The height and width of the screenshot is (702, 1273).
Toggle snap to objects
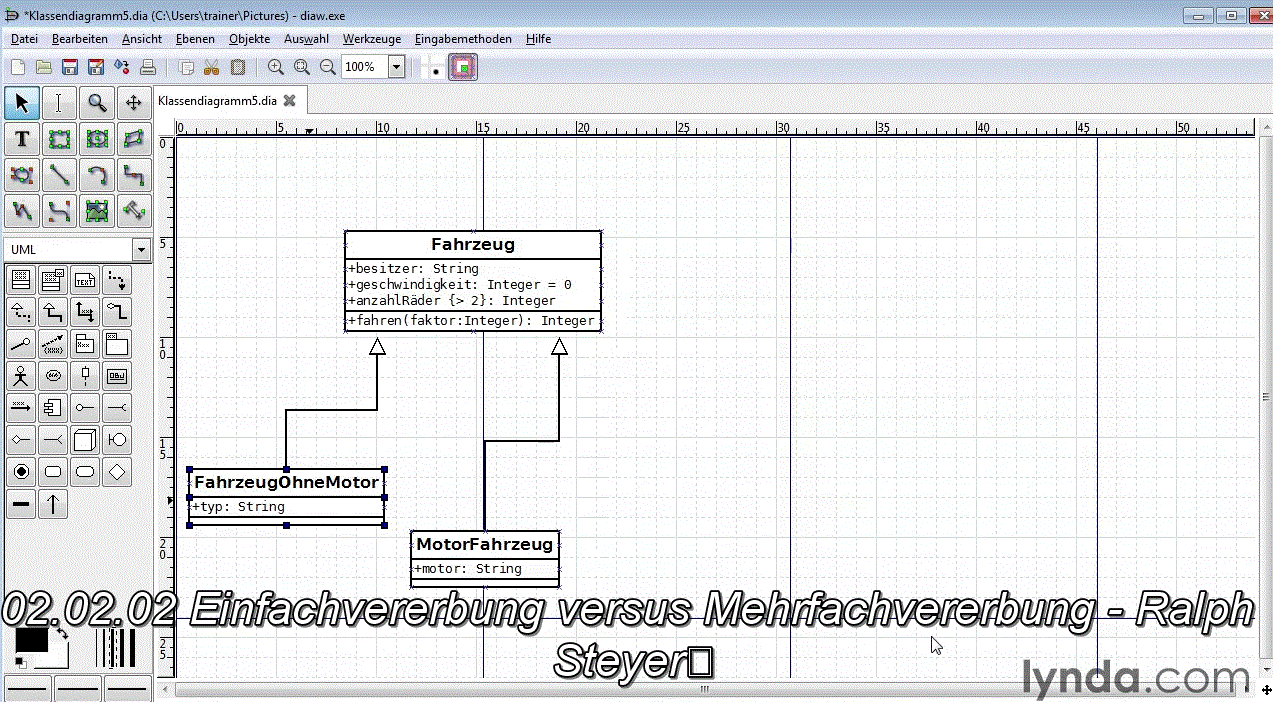click(x=462, y=67)
